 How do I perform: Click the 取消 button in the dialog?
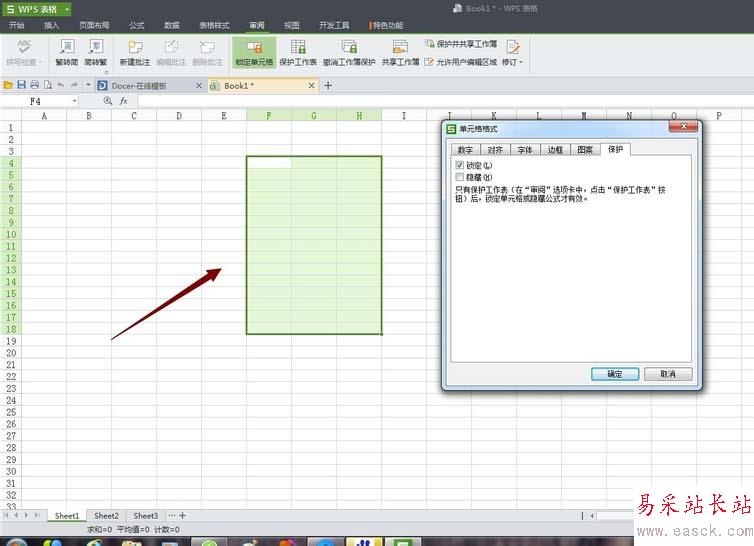(668, 374)
